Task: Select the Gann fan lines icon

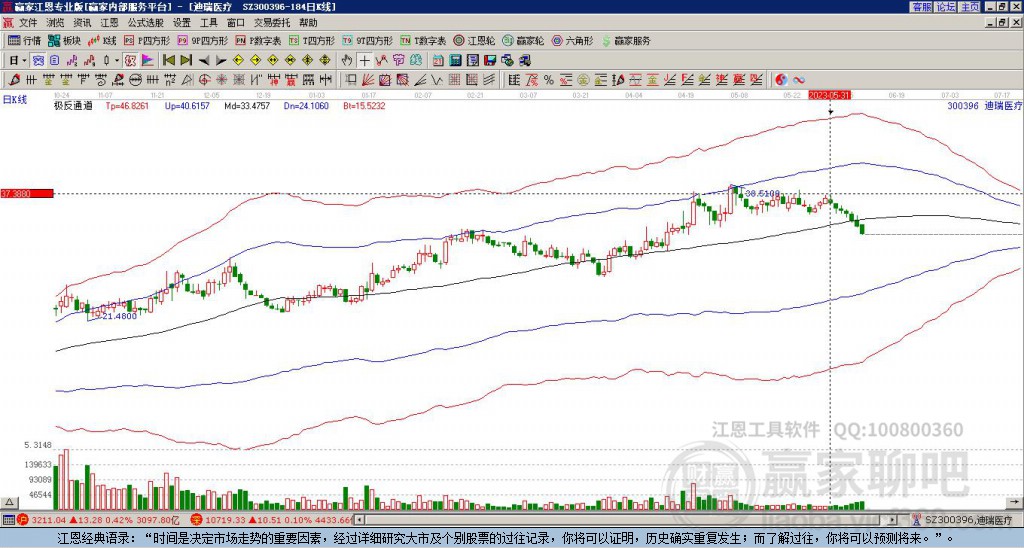Action: pyautogui.click(x=368, y=80)
